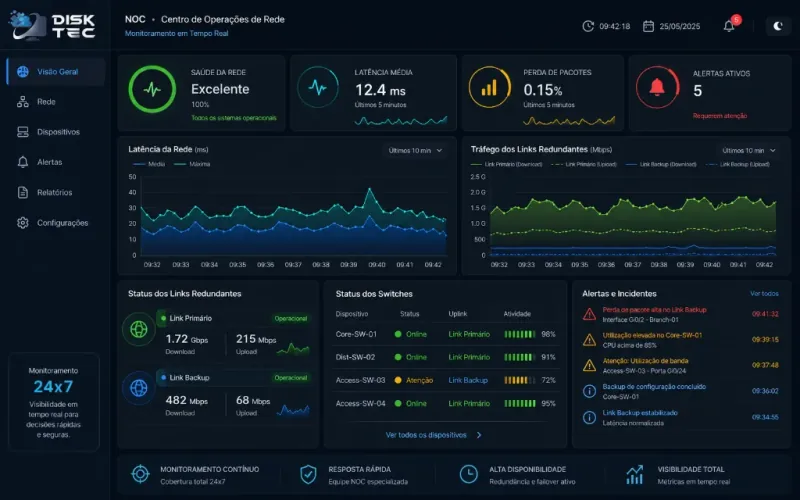This screenshot has width=800, height=500.
Task: Click red warning triangle for packet loss alert
Action: [589, 314]
